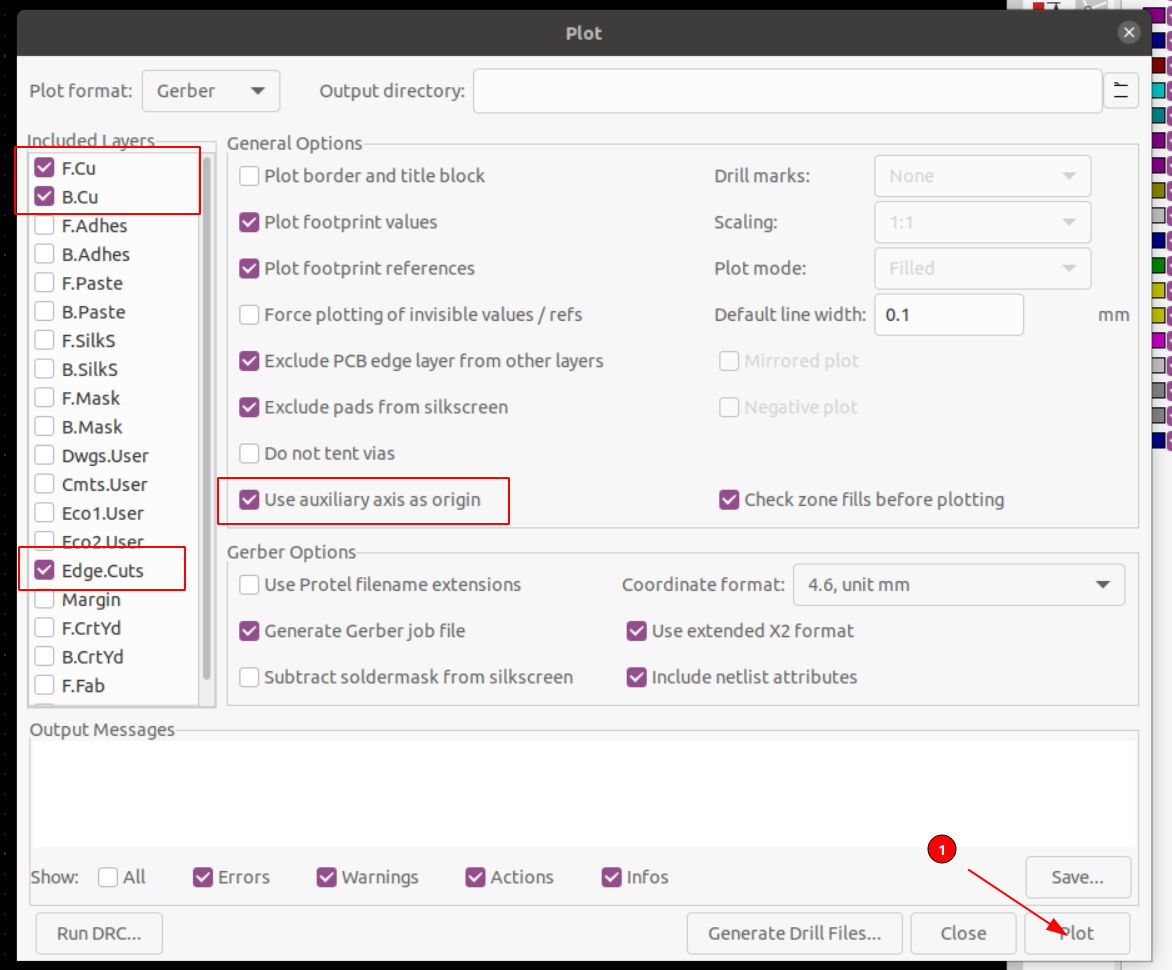Viewport: 1172px width, 970px height.
Task: Select the Cmts.User layer
Action: click(x=44, y=484)
